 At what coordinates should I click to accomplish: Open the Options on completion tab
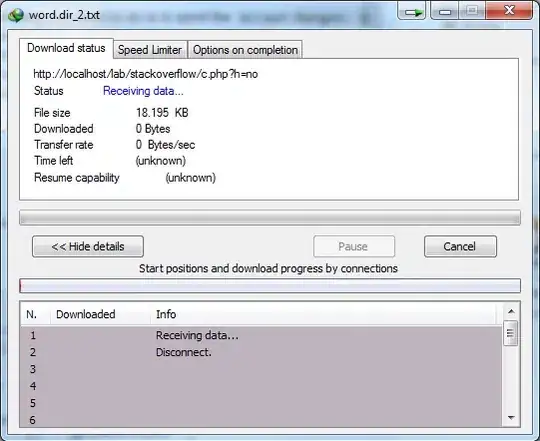click(x=245, y=50)
